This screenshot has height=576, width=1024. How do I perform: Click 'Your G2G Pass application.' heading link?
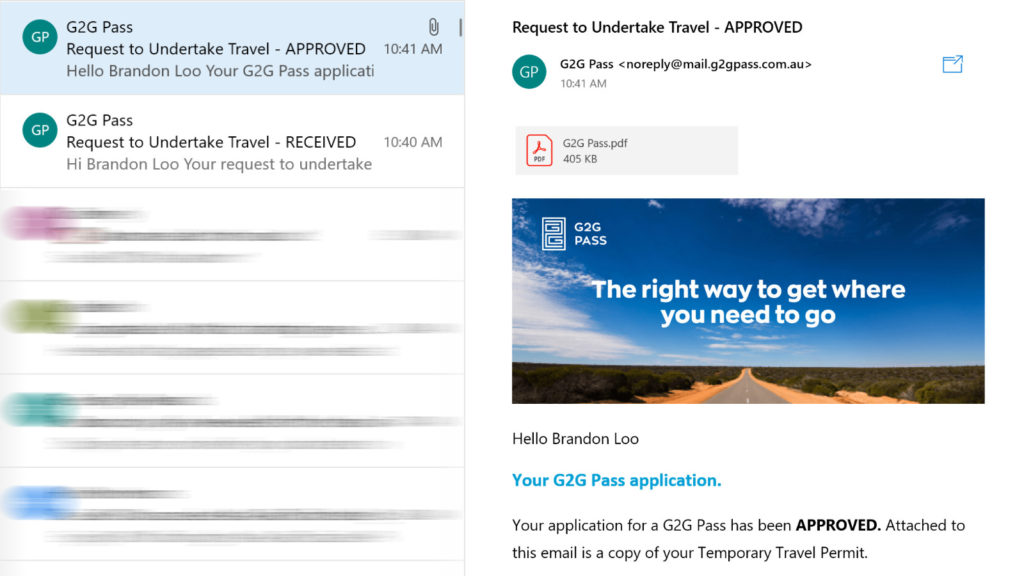(x=616, y=480)
